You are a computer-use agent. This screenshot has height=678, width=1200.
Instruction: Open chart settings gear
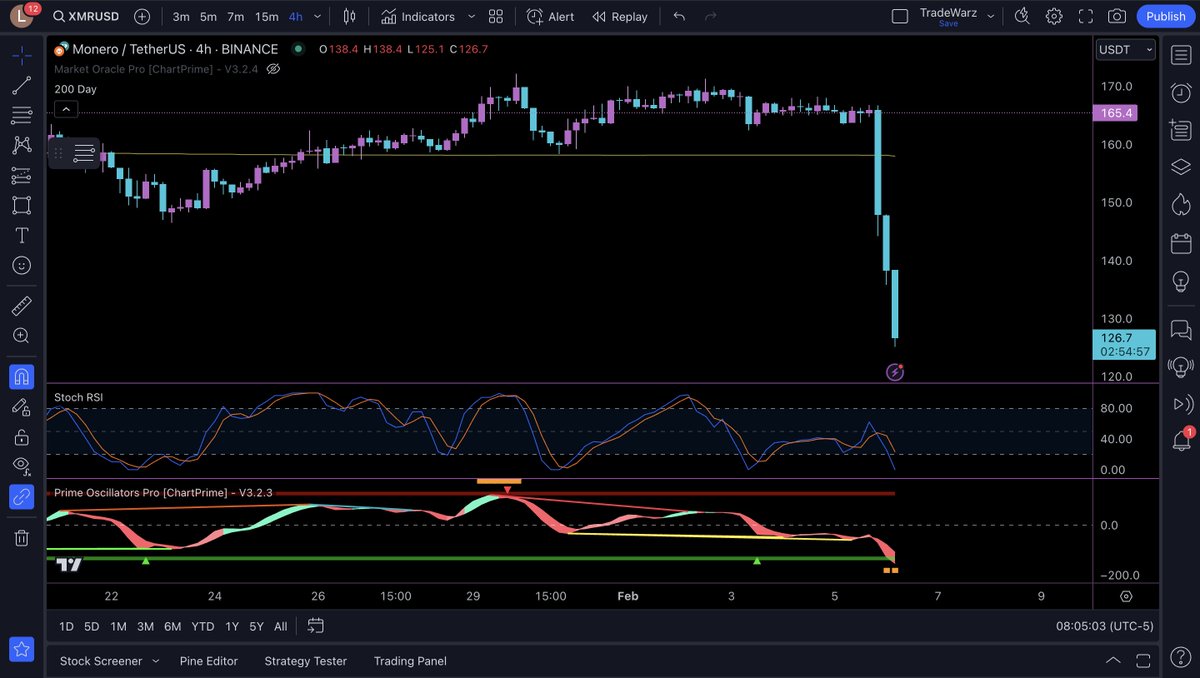point(1054,16)
